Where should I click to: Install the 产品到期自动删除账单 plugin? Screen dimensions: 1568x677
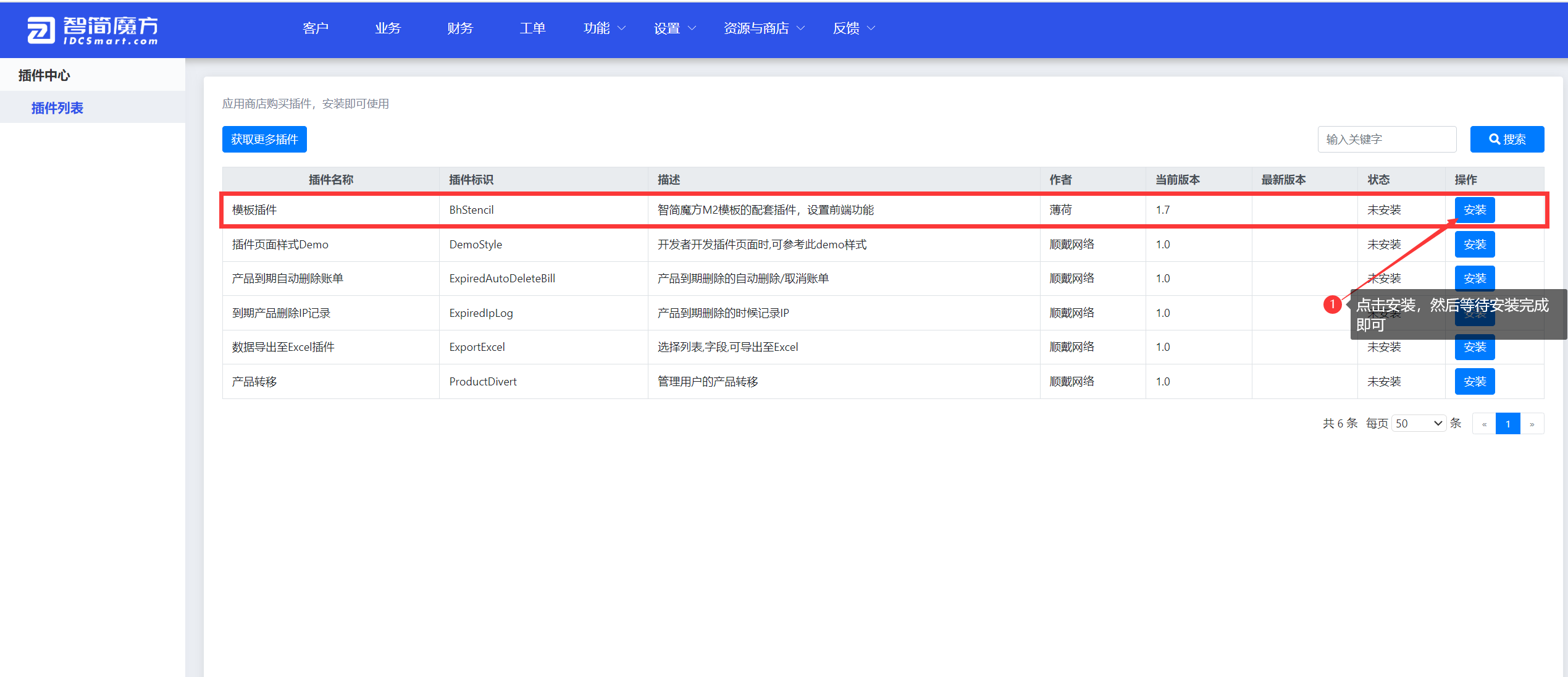pyautogui.click(x=1475, y=279)
